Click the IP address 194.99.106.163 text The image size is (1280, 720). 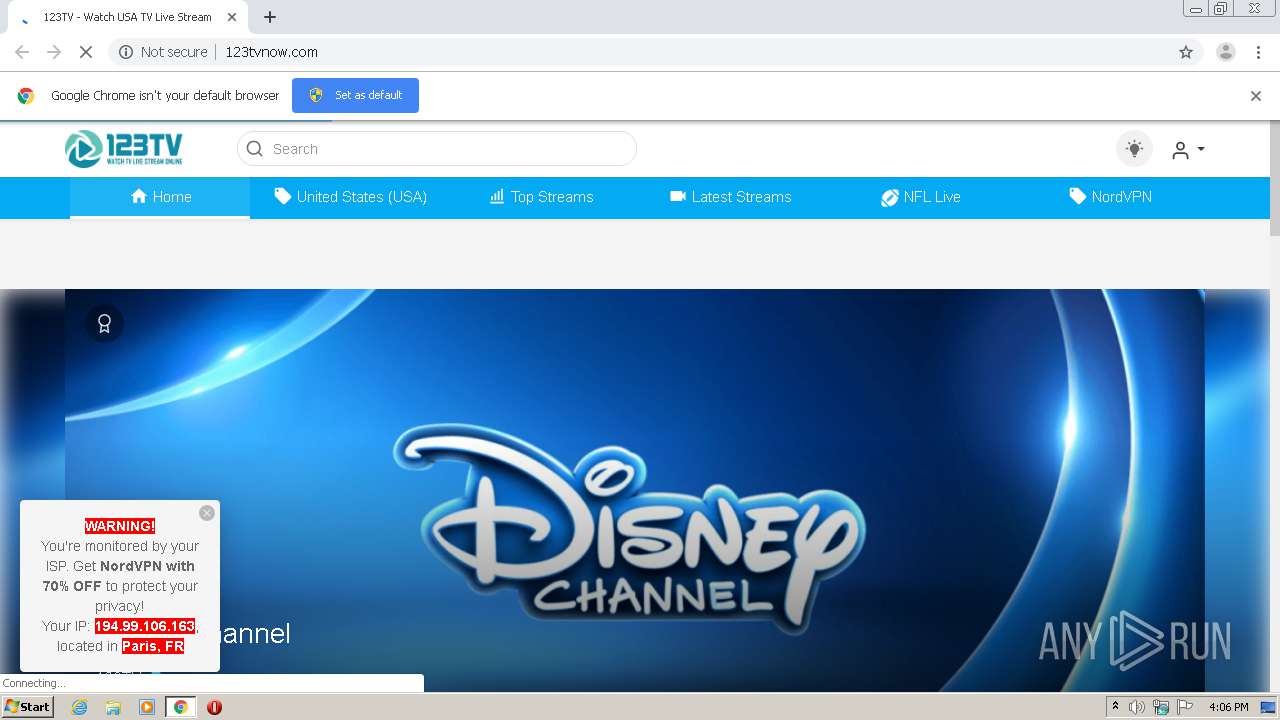click(x=145, y=626)
